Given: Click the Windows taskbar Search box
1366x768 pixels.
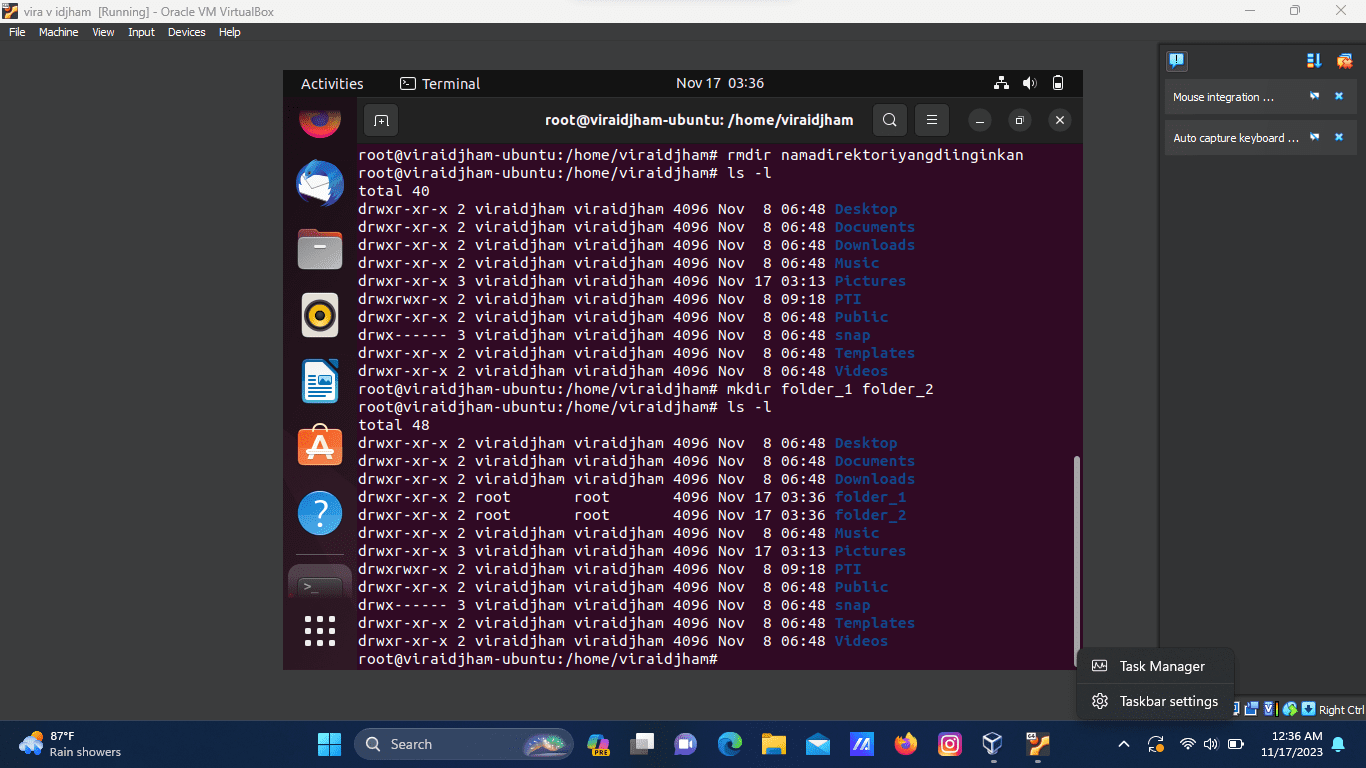Looking at the screenshot, I should coord(463,744).
